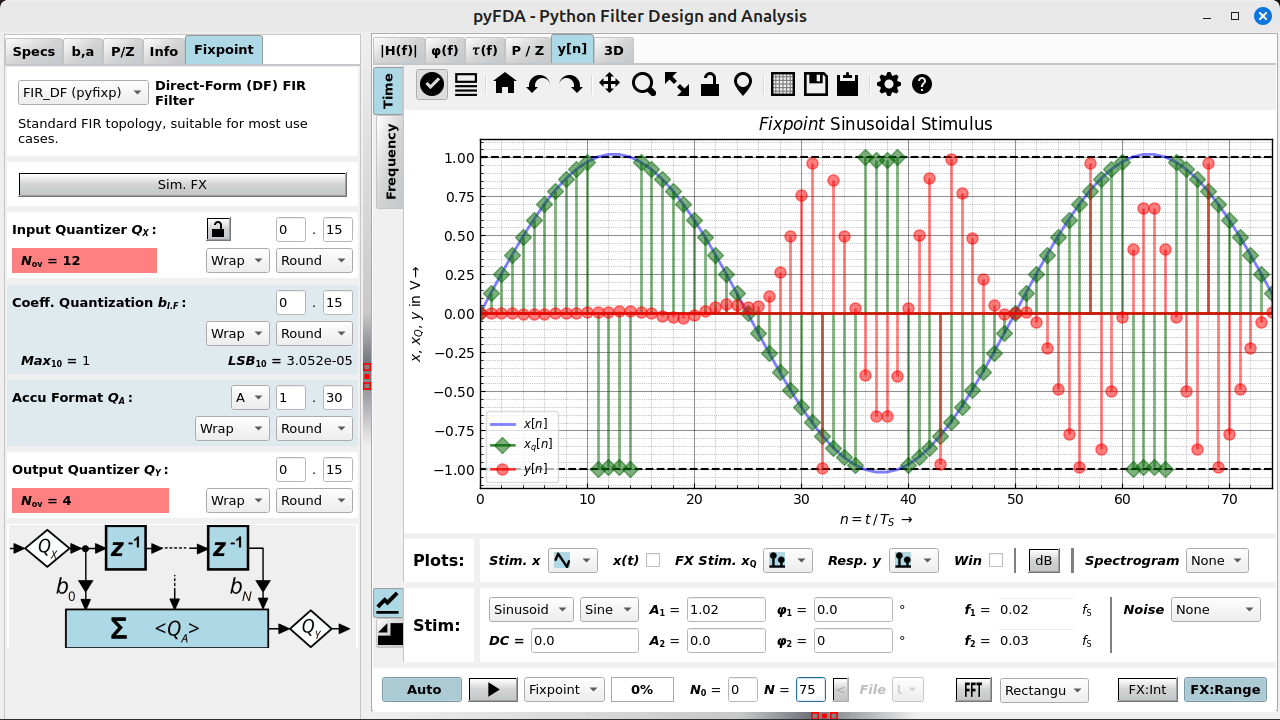Click the N data points field
Image resolution: width=1280 pixels, height=720 pixels.
tap(811, 689)
